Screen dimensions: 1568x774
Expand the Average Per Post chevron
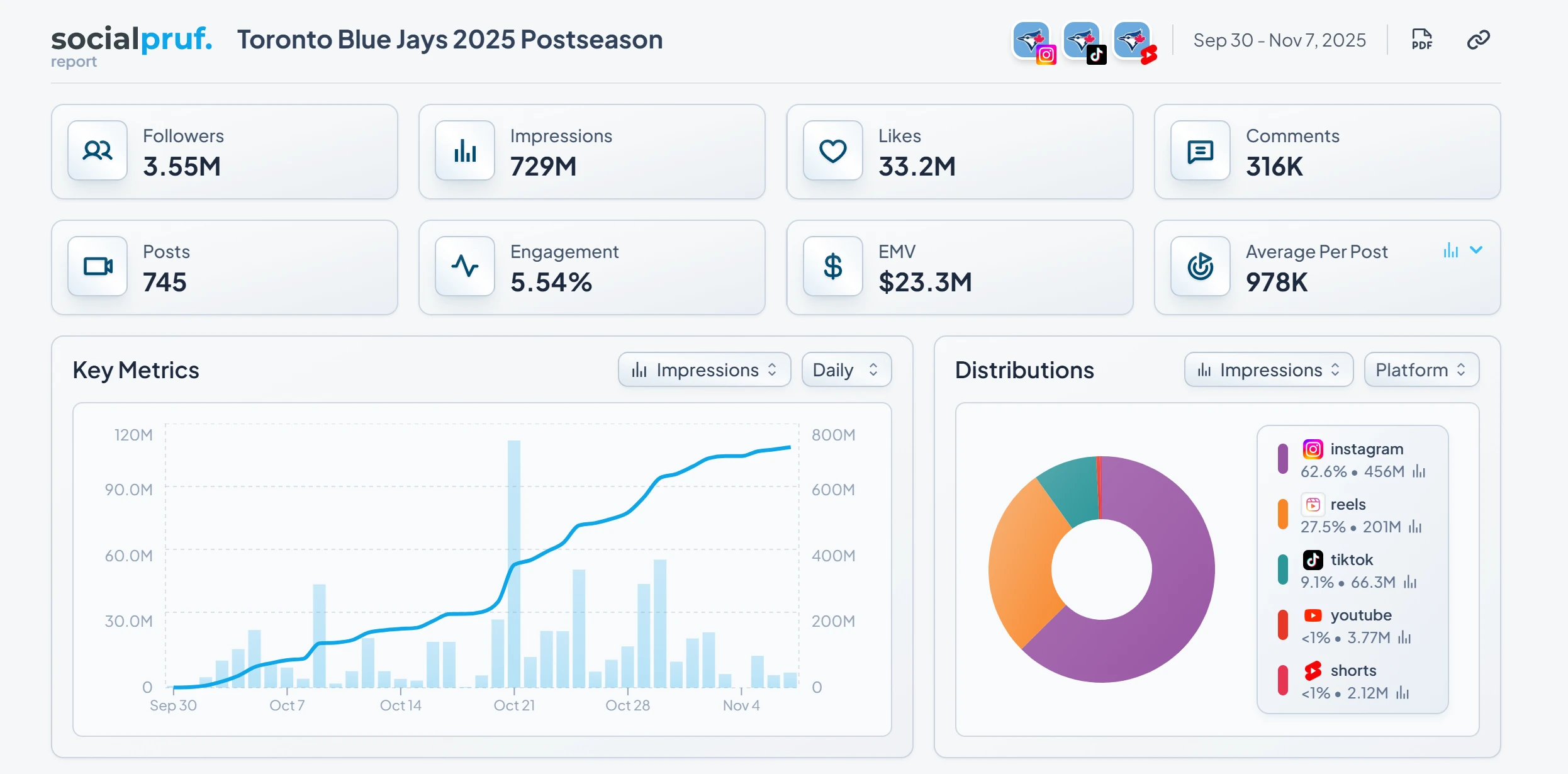coord(1476,250)
